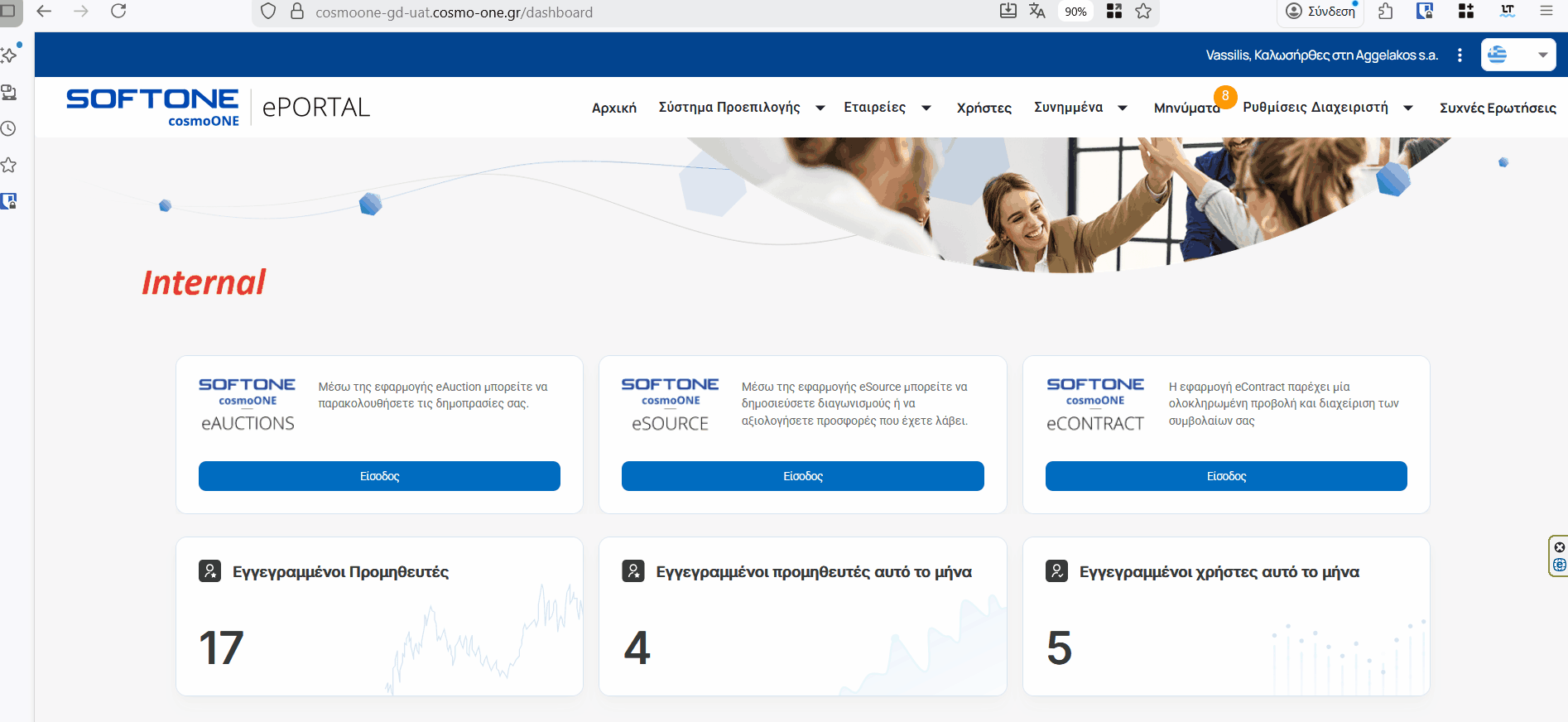
Task: Open the tracking protection shield
Action: 268,12
